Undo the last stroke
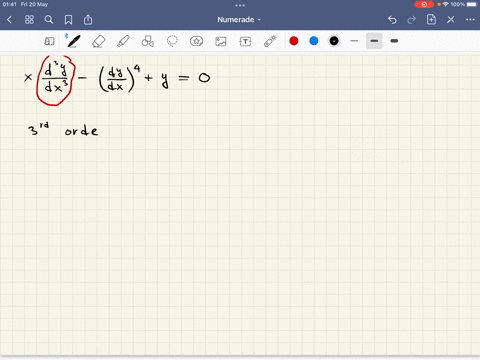The height and width of the screenshot is (360, 480). [392, 20]
